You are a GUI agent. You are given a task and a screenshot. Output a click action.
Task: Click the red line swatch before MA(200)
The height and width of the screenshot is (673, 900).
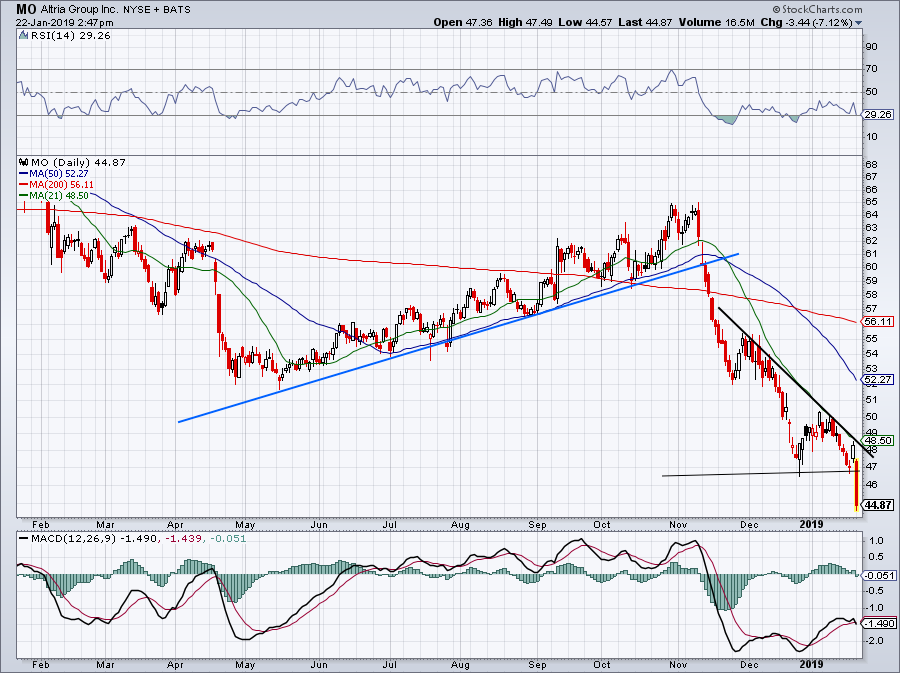[24, 184]
